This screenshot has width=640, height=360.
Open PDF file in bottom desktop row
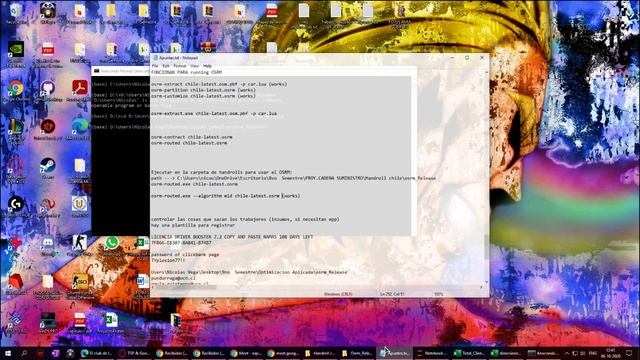[80, 322]
